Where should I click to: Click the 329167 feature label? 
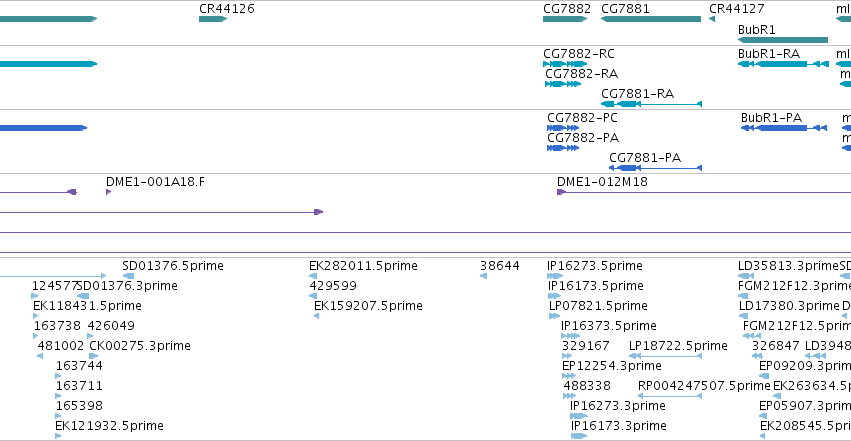586,346
